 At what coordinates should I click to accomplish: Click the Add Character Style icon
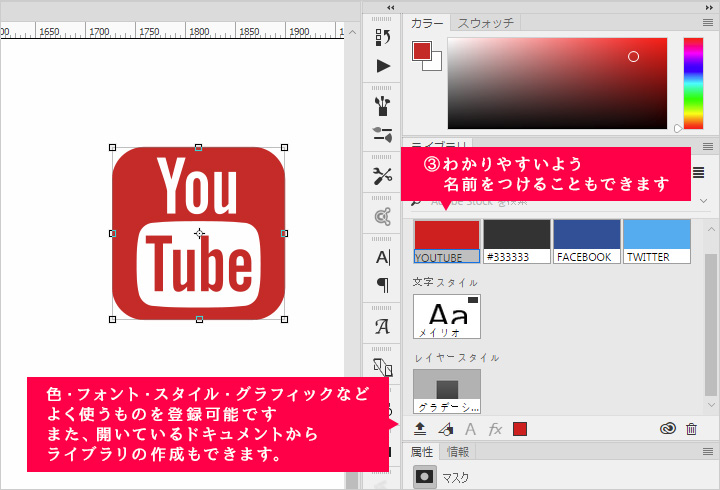point(470,429)
